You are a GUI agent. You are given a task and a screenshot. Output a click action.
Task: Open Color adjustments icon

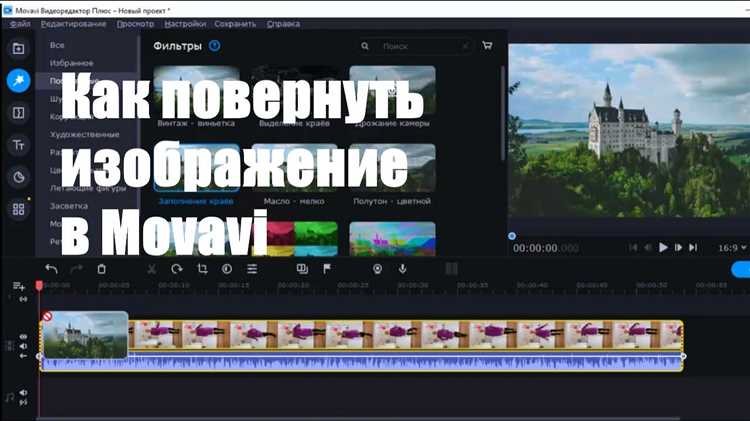[x=227, y=269]
